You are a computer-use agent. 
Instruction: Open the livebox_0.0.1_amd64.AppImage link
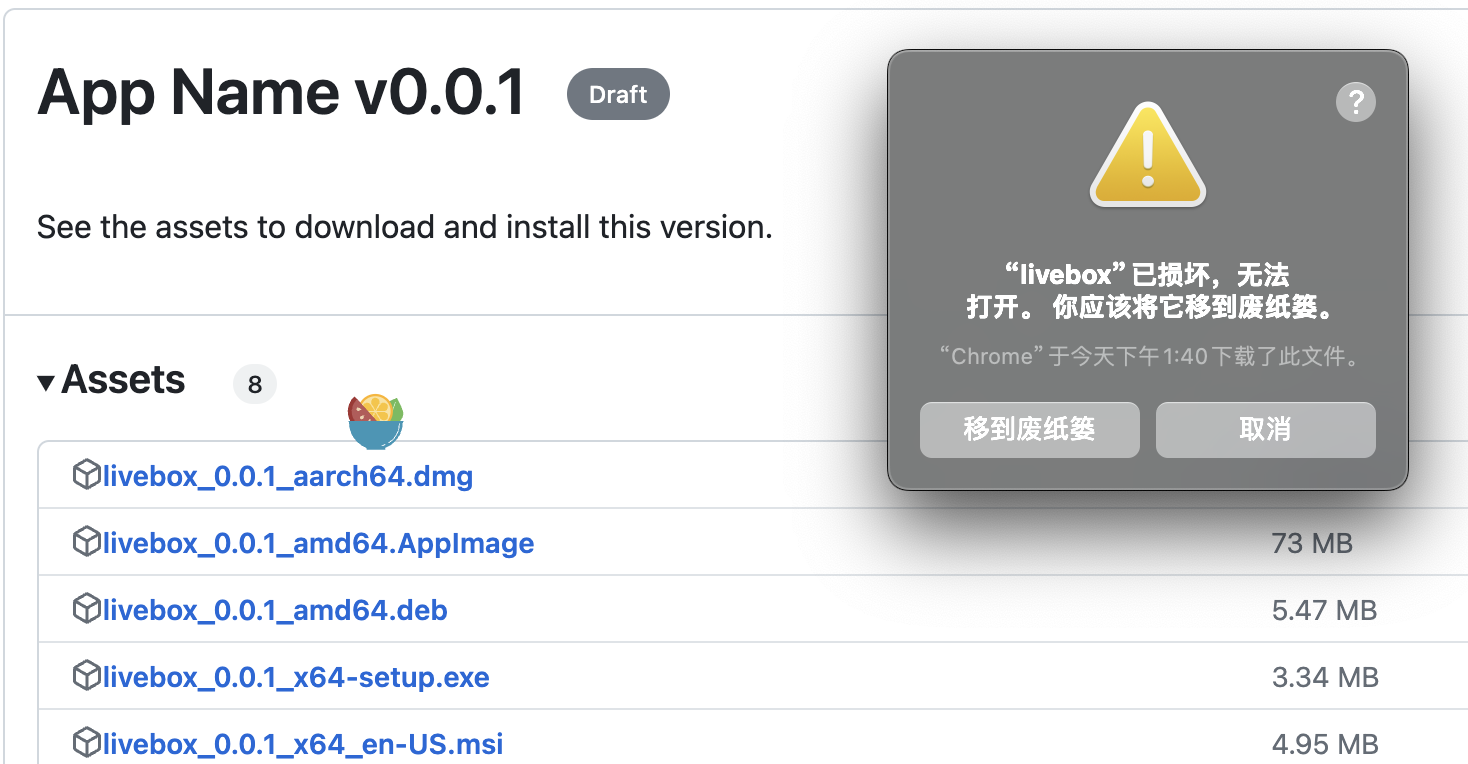coord(317,541)
